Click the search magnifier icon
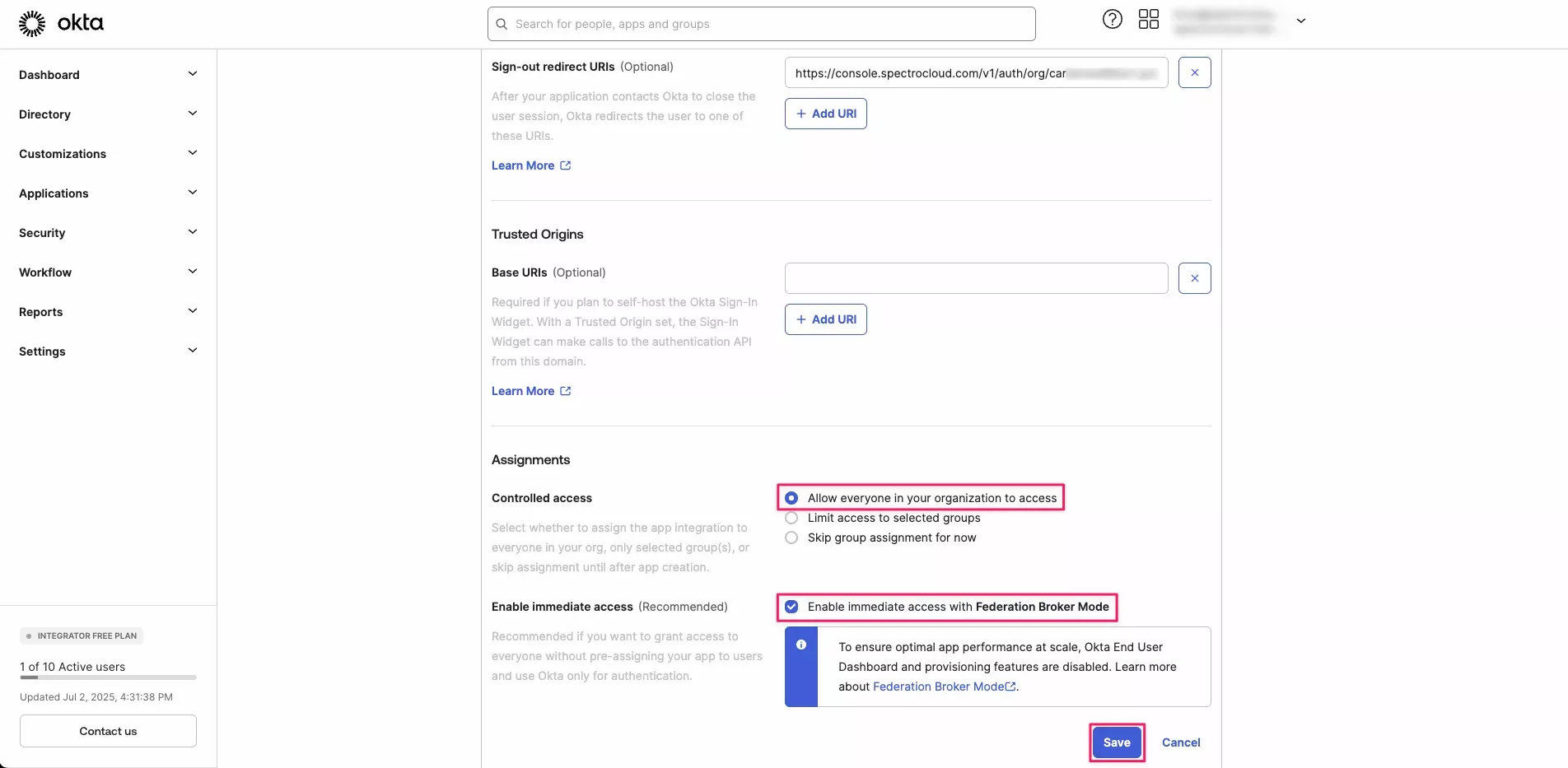 [x=501, y=24]
